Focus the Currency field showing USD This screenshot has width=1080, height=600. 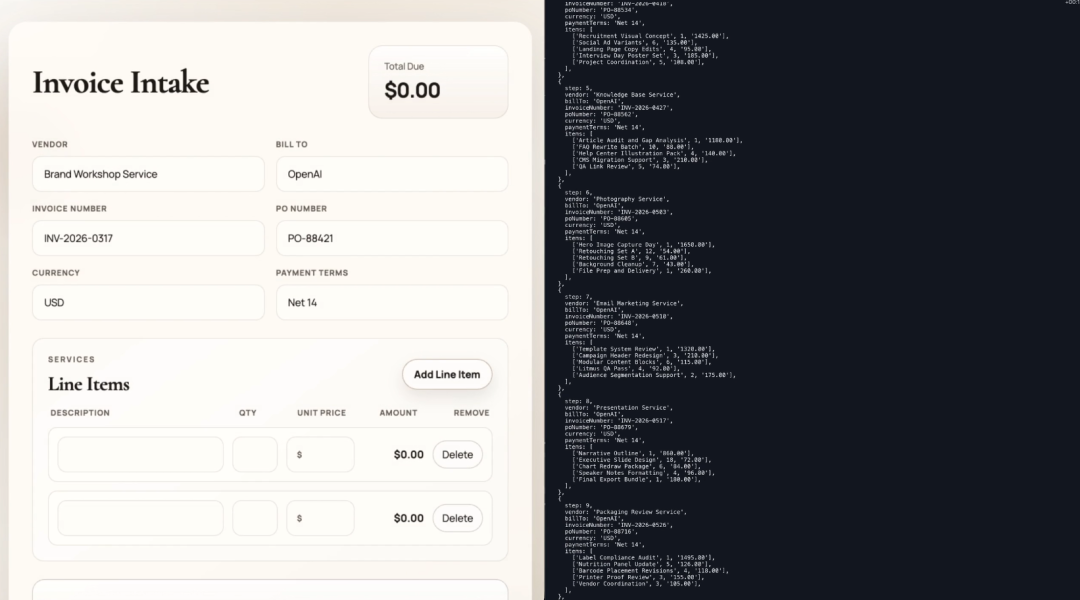tap(148, 302)
